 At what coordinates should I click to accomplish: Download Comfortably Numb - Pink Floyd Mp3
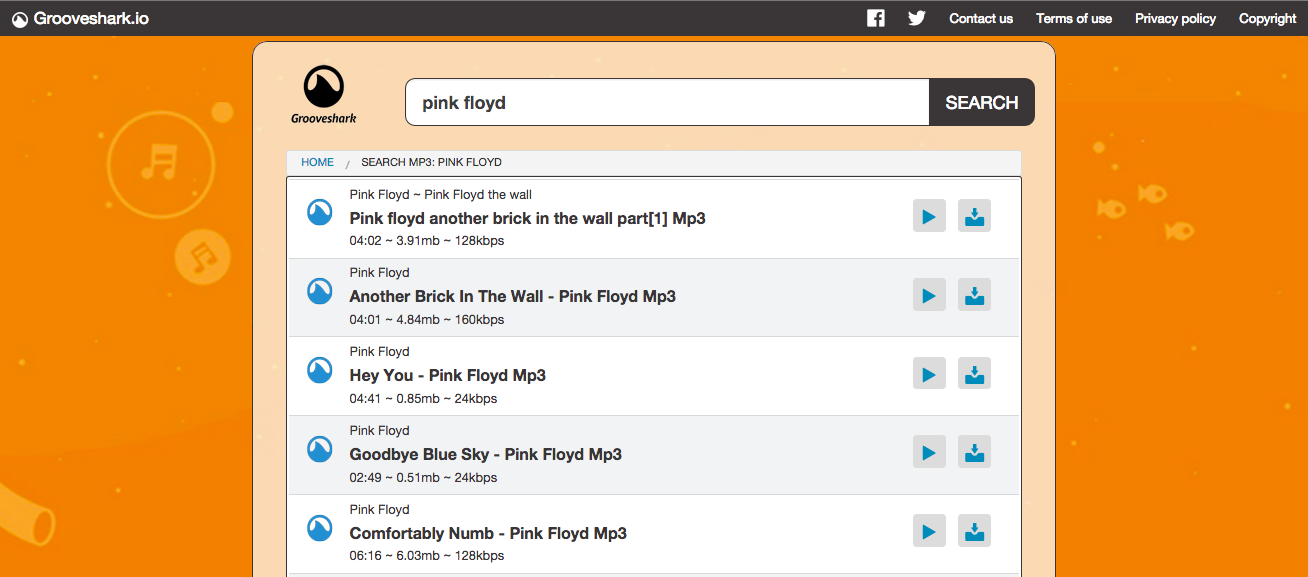point(975,531)
